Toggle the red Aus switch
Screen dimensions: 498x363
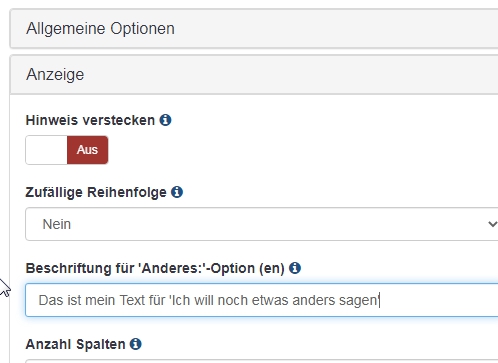tap(87, 150)
